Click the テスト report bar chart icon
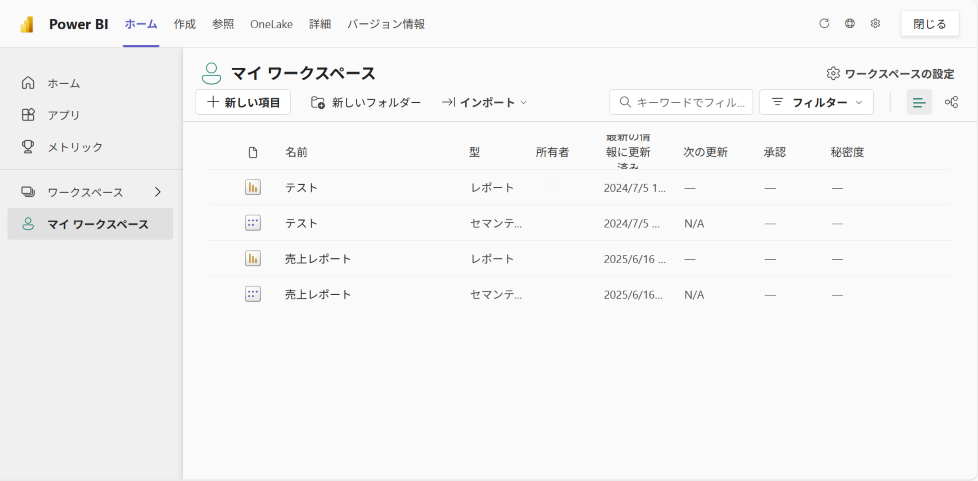Image resolution: width=978 pixels, height=481 pixels. [253, 187]
